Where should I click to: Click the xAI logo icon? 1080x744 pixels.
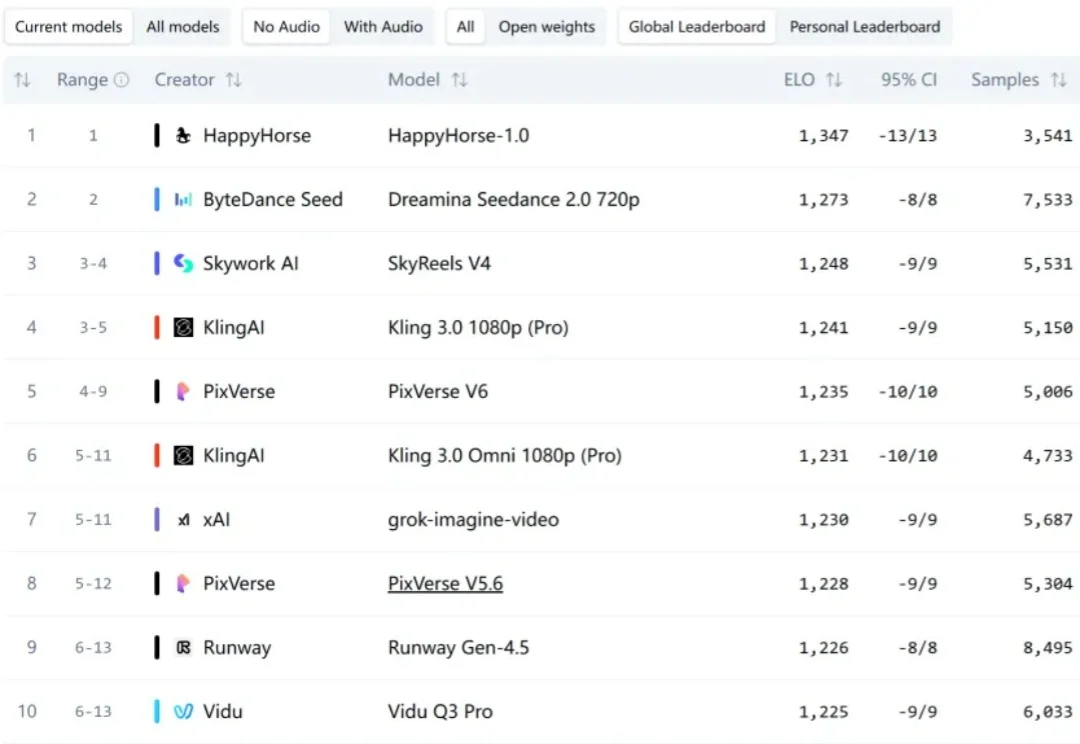pos(183,520)
